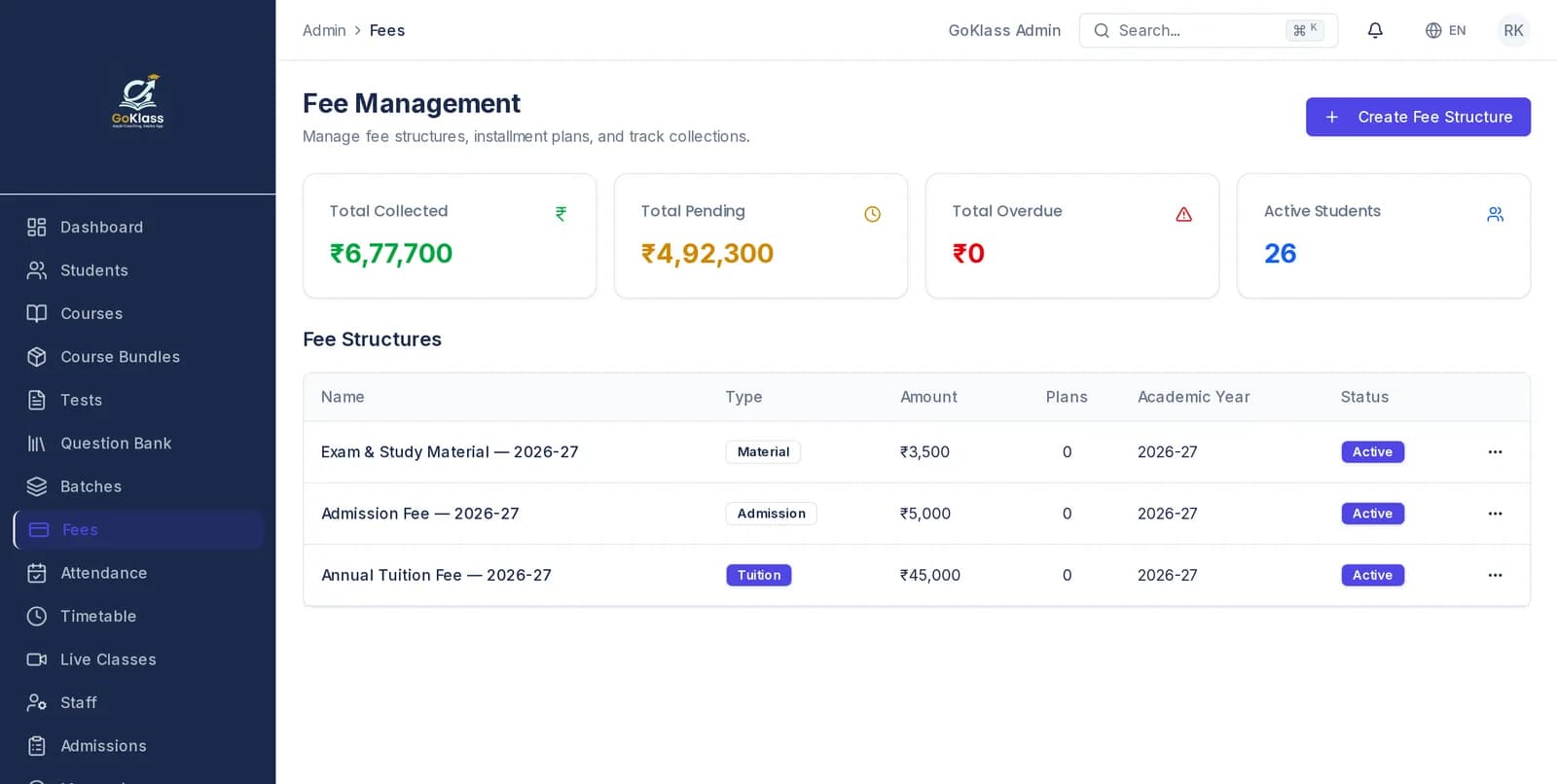Screen dimensions: 1557x784
Task: Open the Students page
Action: 138,270
